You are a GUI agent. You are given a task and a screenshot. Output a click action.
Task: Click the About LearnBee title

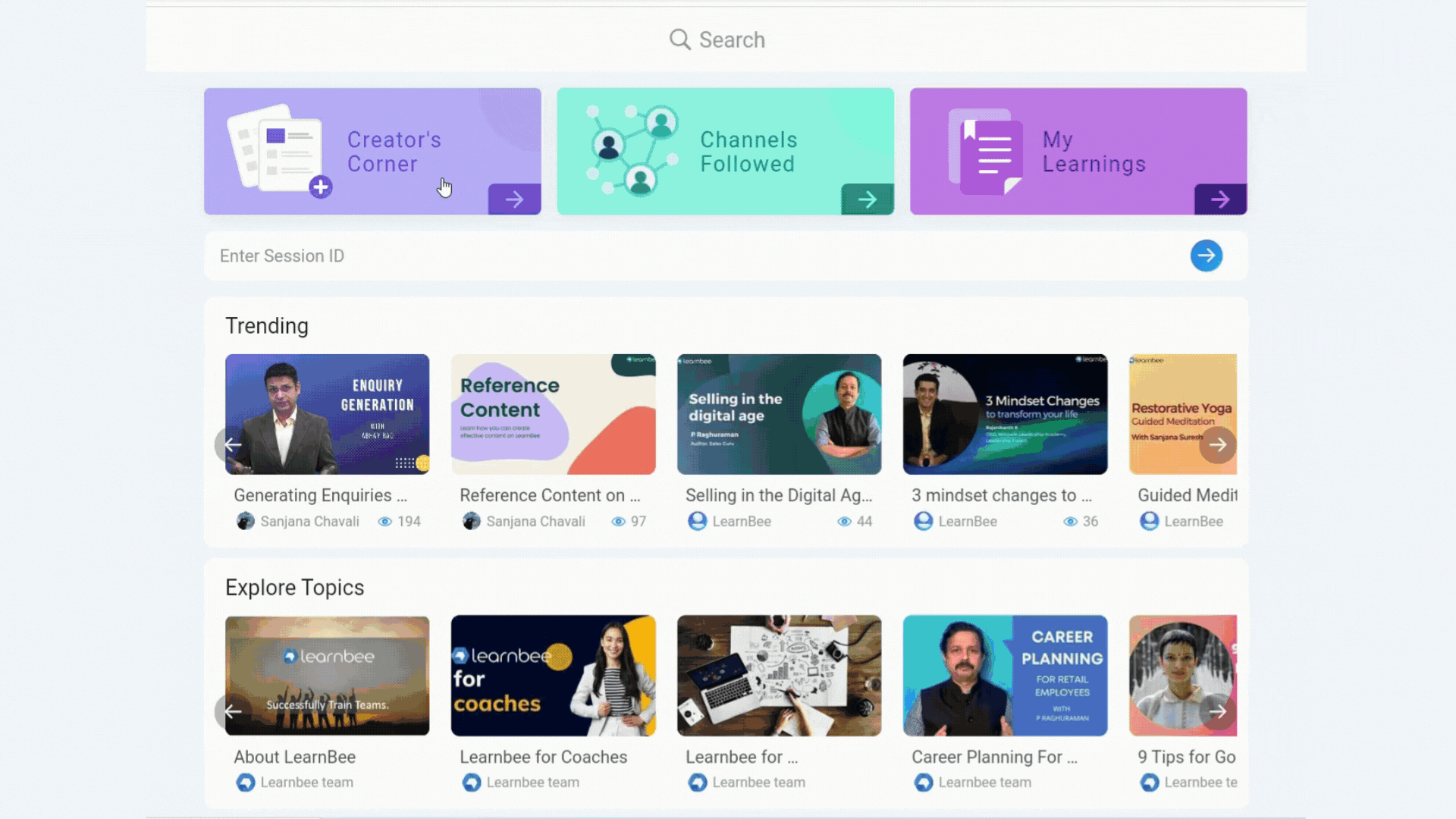tap(294, 757)
